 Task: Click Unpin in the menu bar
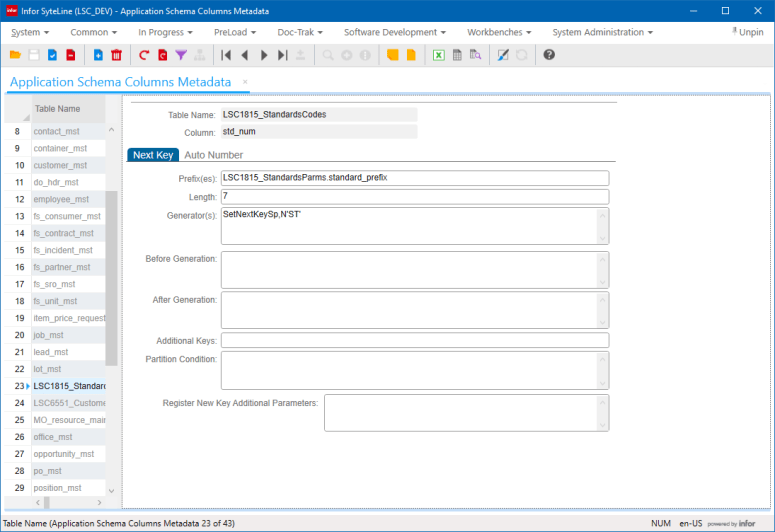[747, 32]
